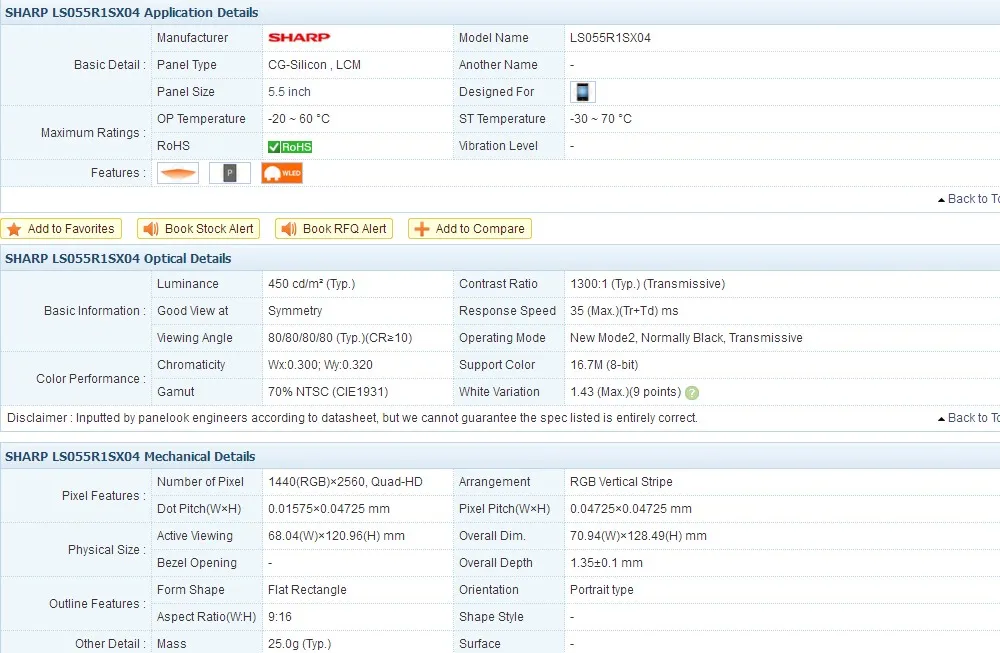Click pixel pitch value '0.04725×0.04725 mm'

point(631,509)
